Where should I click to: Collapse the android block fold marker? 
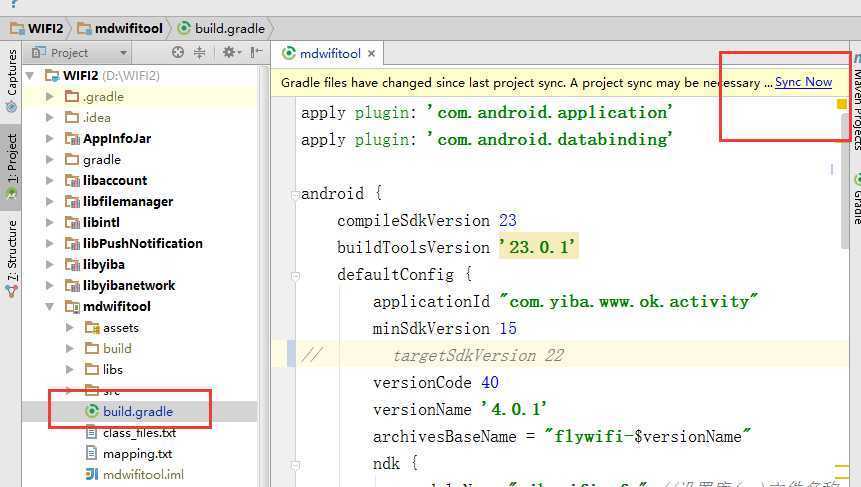295,194
